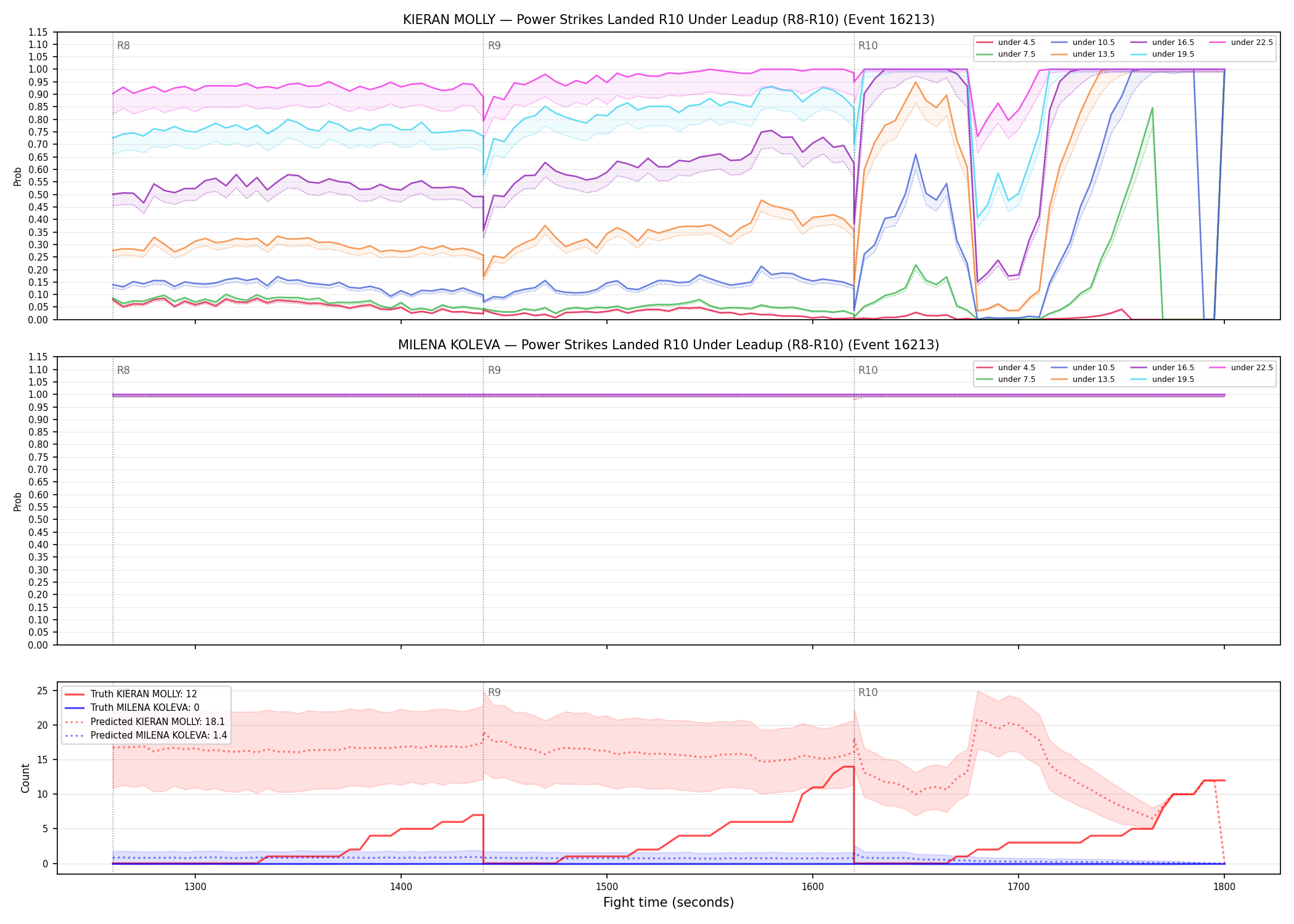Click the 1400 x-axis tick label

click(401, 886)
